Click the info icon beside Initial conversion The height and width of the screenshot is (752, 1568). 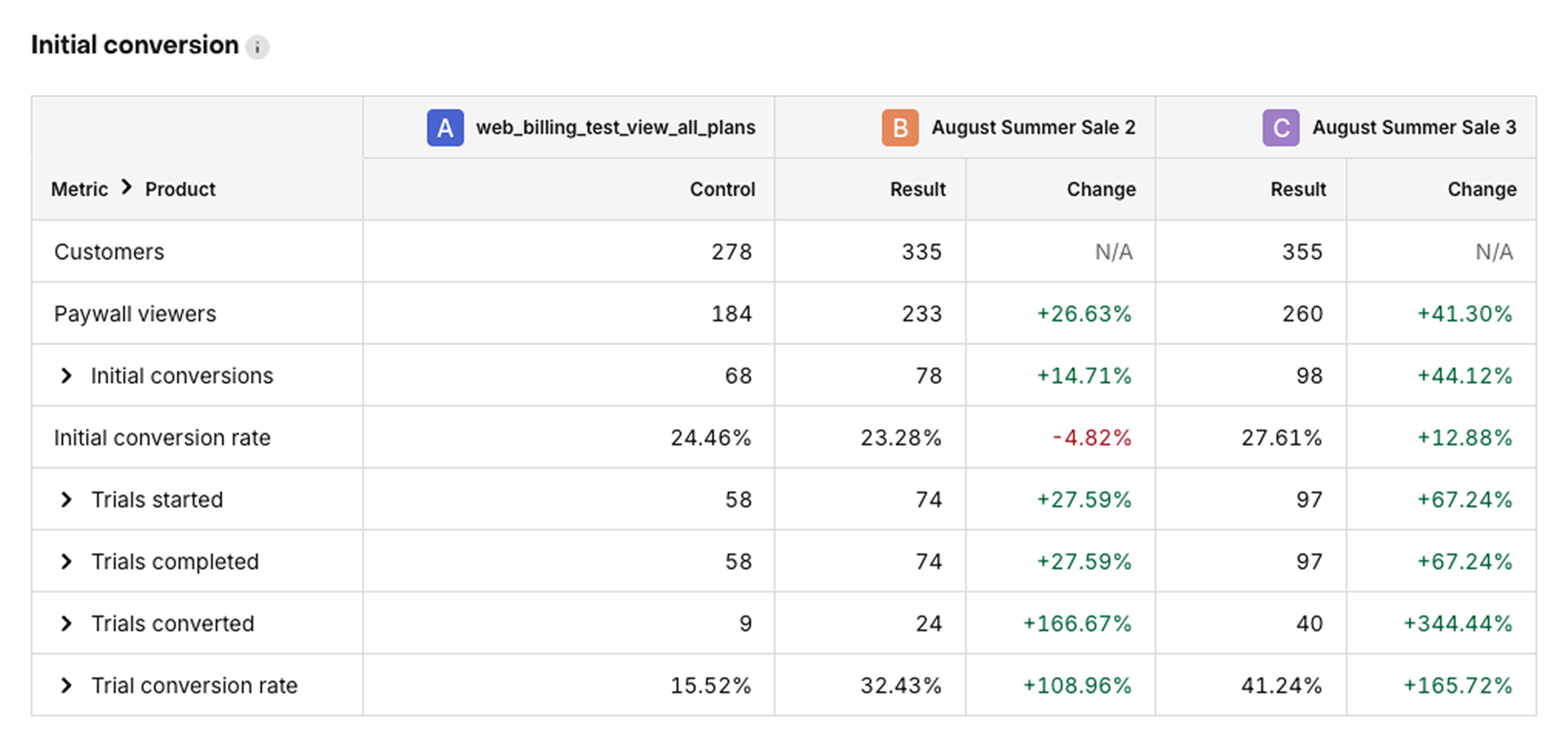point(257,47)
